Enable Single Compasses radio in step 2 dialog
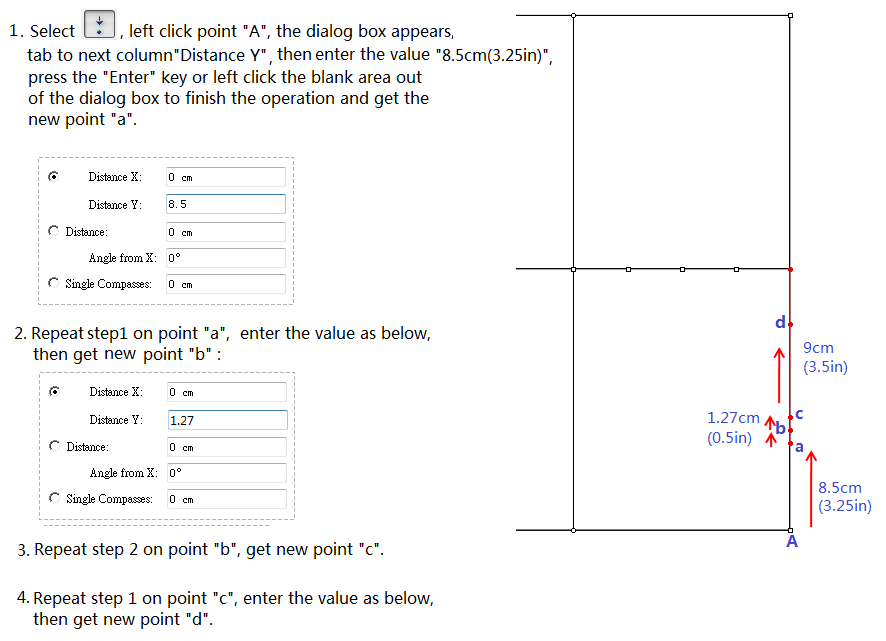The width and height of the screenshot is (886, 641). pos(54,498)
